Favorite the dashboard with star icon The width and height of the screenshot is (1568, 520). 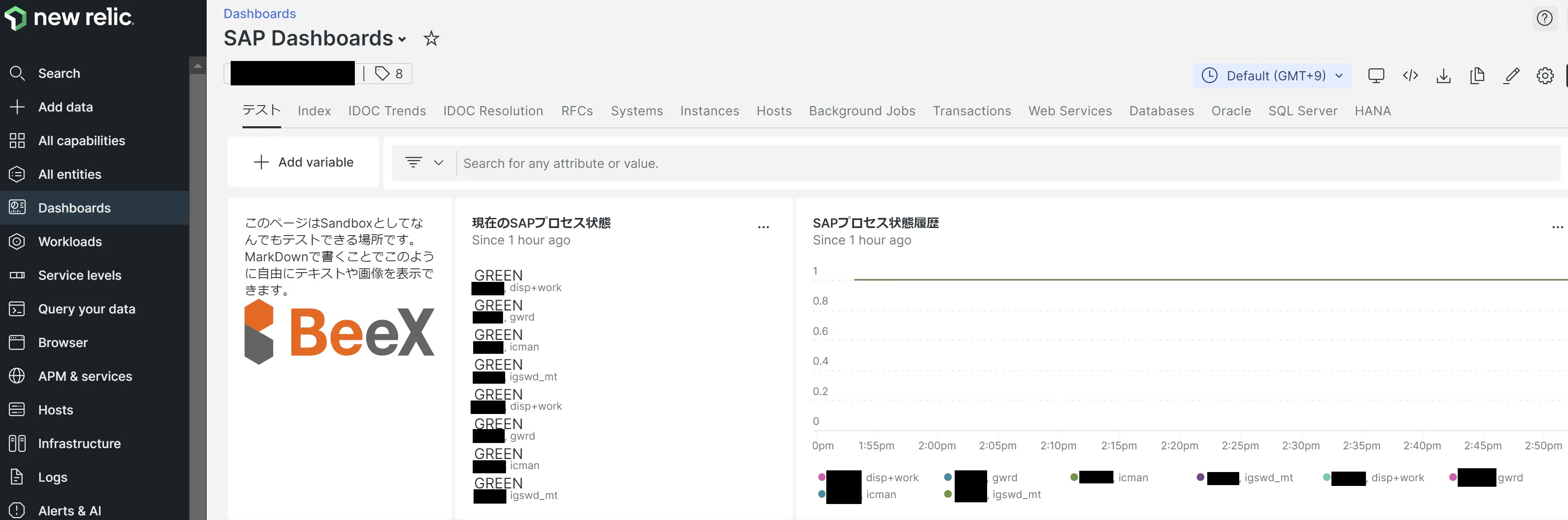click(431, 38)
